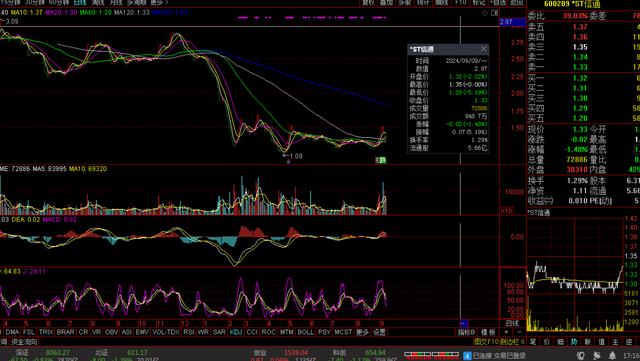Screen dimensions: 640x361
Task: Toggle the side panel layout icon
Action: [494, 13]
